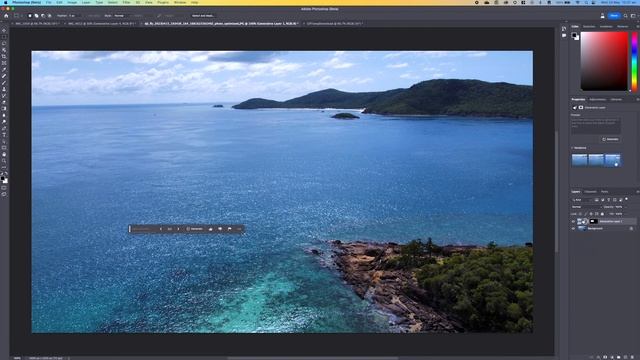Viewport: 640px width, 360px height.
Task: Select the Object Selection tool
Action: tap(4, 50)
